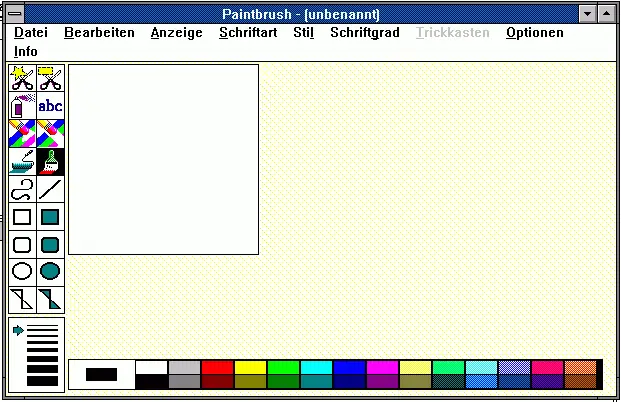Pick the pure blue swatch
Viewport: 621px width, 402px height.
[x=349, y=367]
